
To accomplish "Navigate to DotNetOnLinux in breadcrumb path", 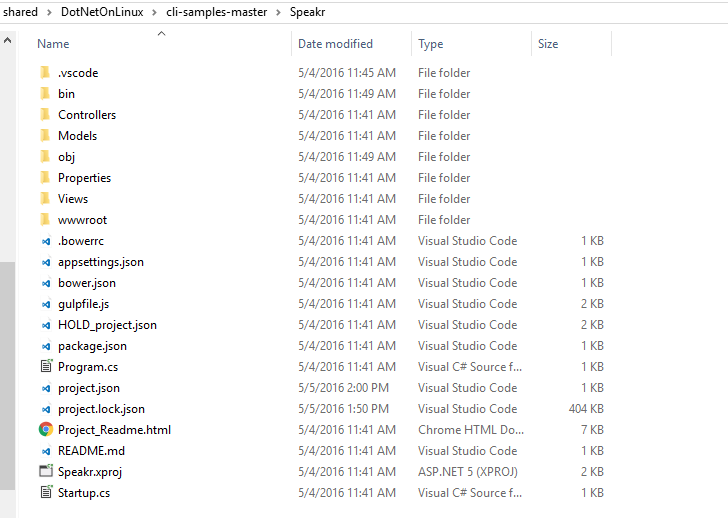I will click(103, 11).
